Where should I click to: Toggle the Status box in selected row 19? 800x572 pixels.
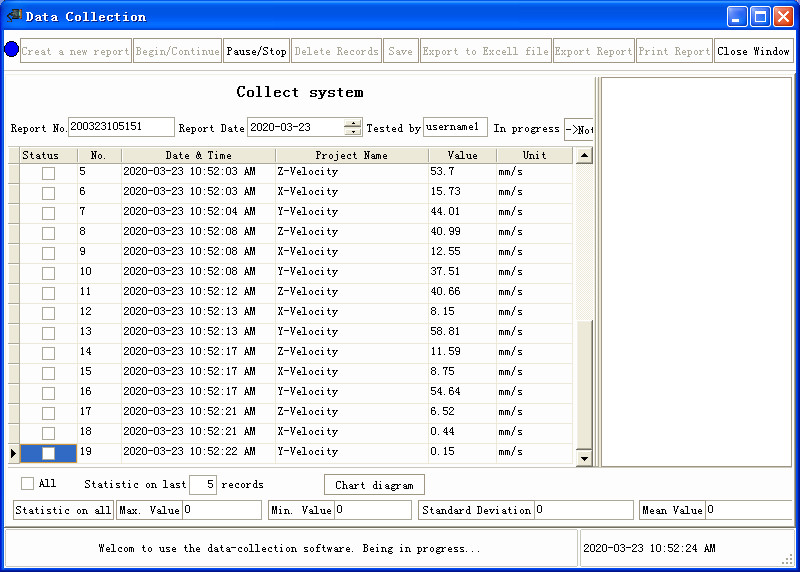click(48, 453)
